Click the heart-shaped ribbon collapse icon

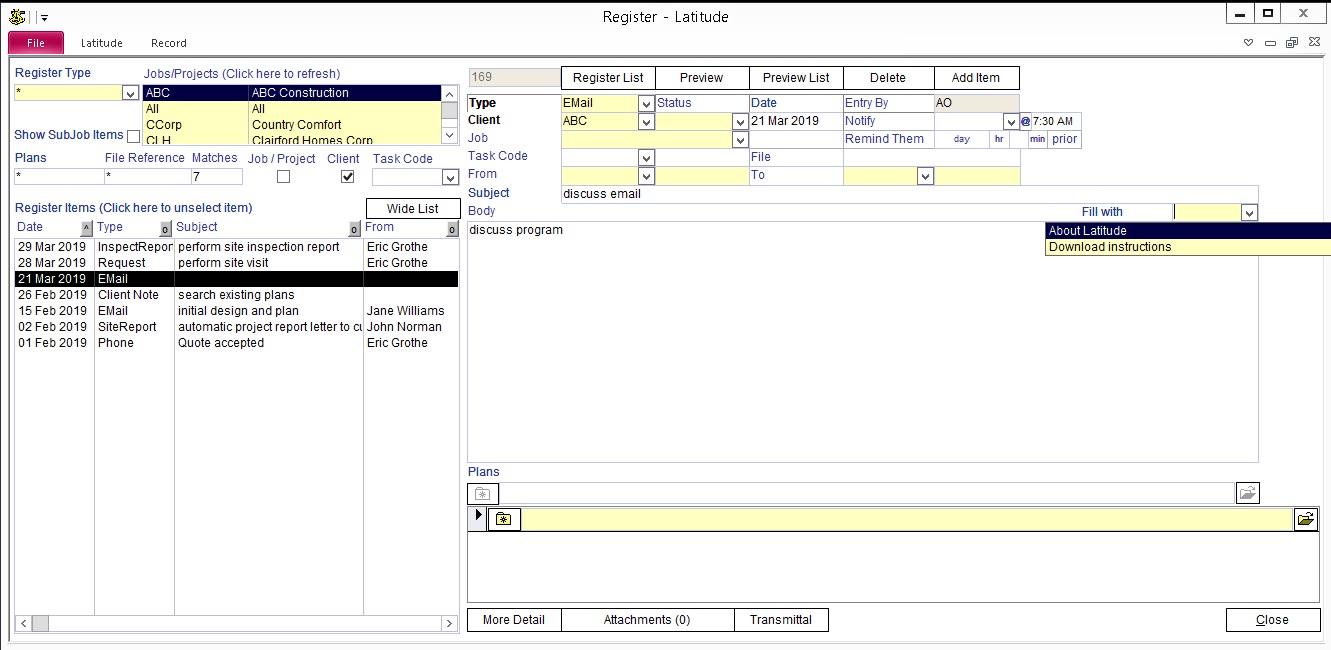click(x=1248, y=43)
